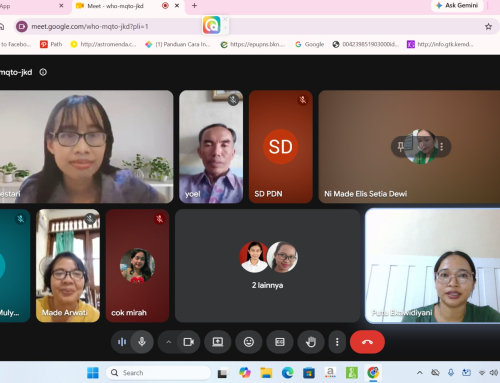500x383 pixels.
Task: Select Made Arwati's video tile
Action: (68, 266)
